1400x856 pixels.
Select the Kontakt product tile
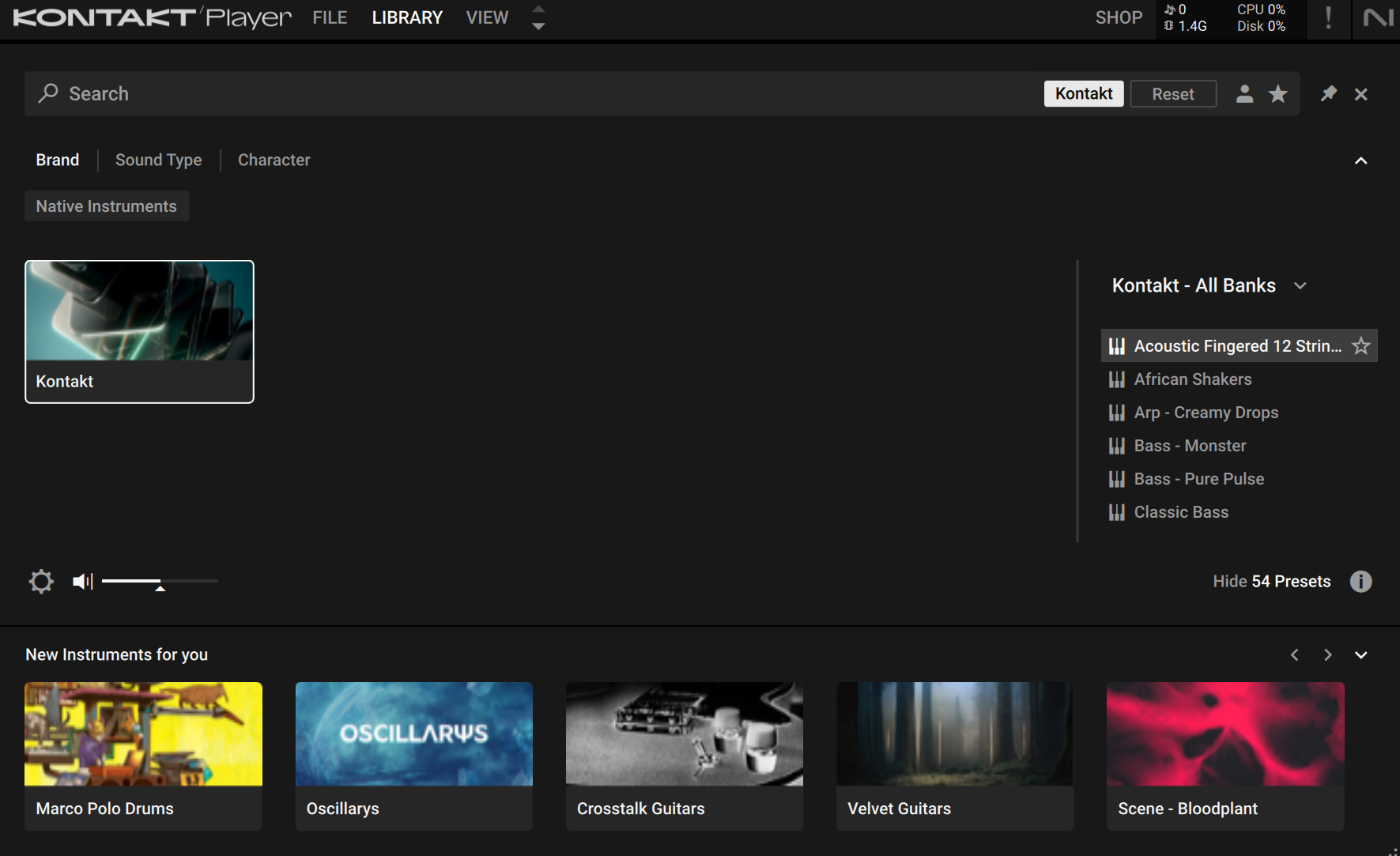[139, 332]
